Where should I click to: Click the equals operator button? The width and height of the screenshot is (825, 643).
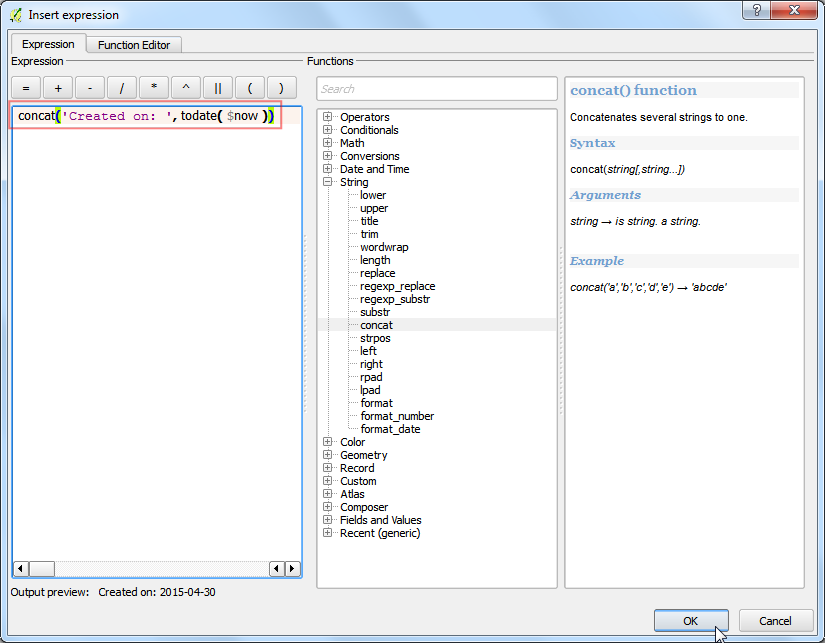(26, 88)
